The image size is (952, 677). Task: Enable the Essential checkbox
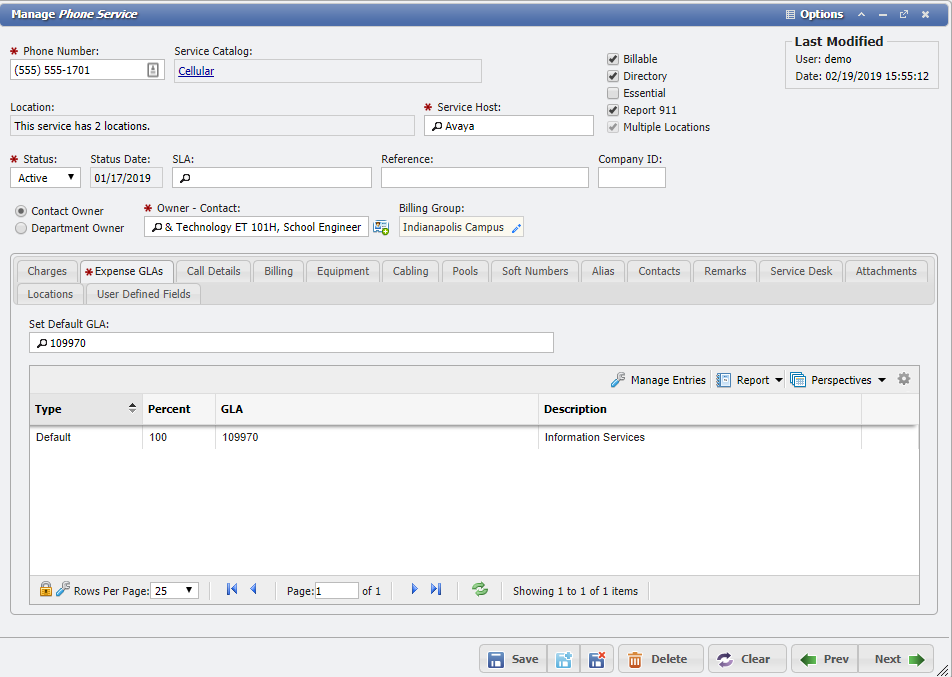[x=612, y=93]
